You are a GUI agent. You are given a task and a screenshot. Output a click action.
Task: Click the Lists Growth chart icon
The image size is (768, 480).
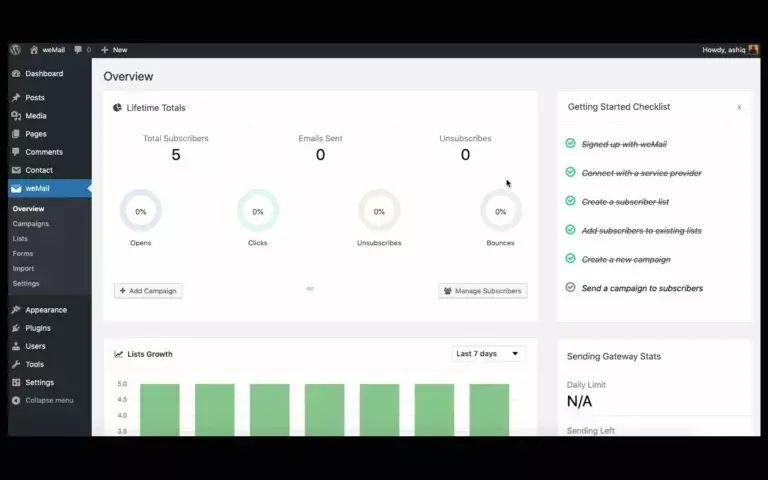click(x=119, y=354)
